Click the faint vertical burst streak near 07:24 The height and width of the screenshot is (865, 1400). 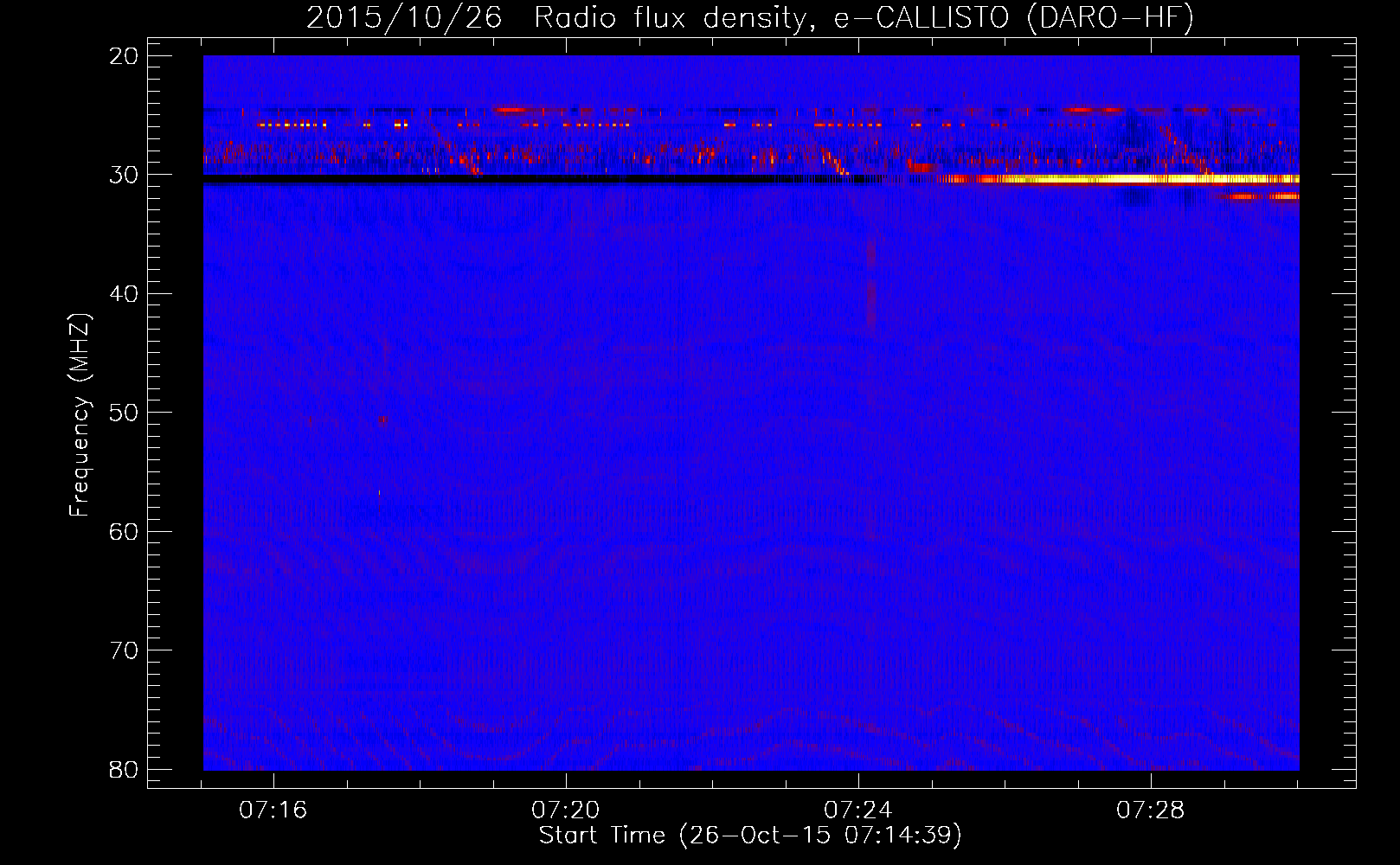870,284
